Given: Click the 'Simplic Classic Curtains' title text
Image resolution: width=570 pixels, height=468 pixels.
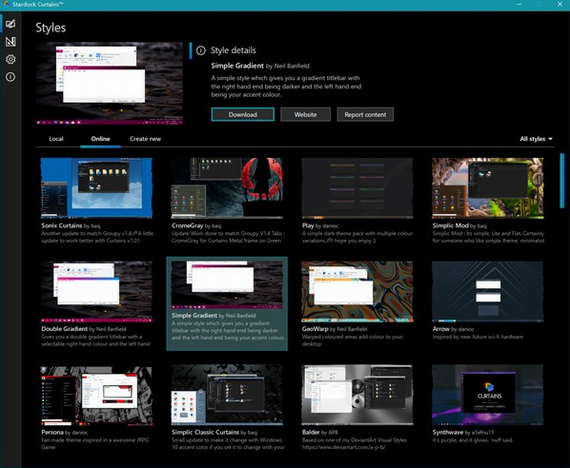Looking at the screenshot, I should pos(205,432).
